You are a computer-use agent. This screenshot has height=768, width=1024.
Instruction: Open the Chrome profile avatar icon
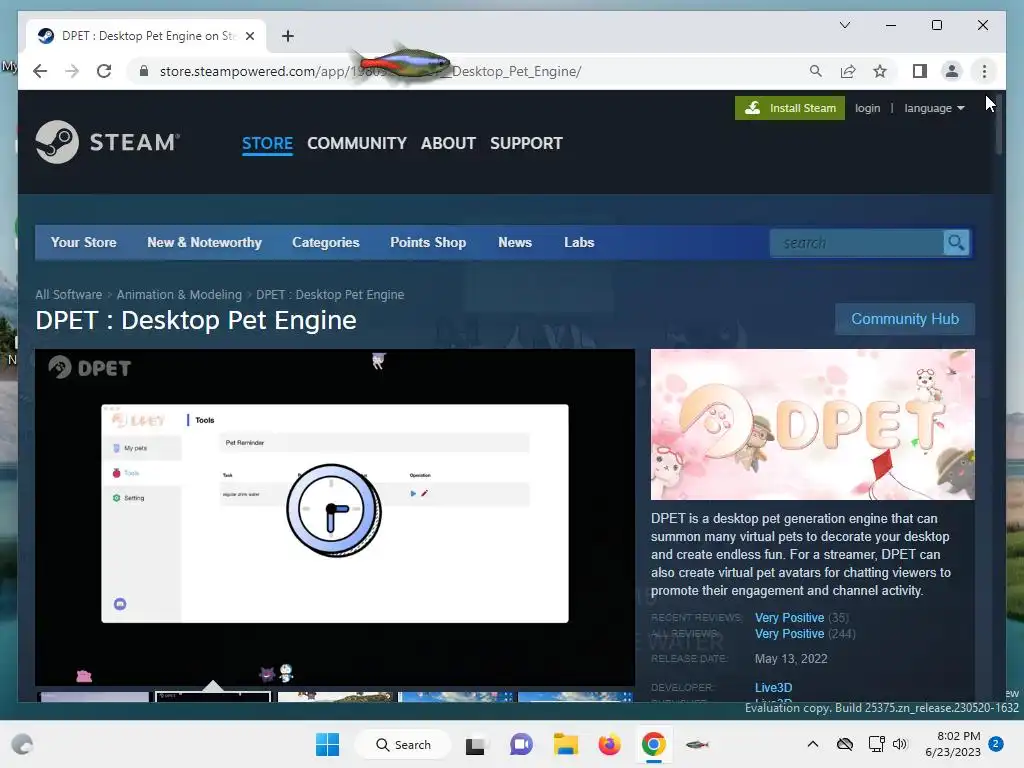click(952, 71)
